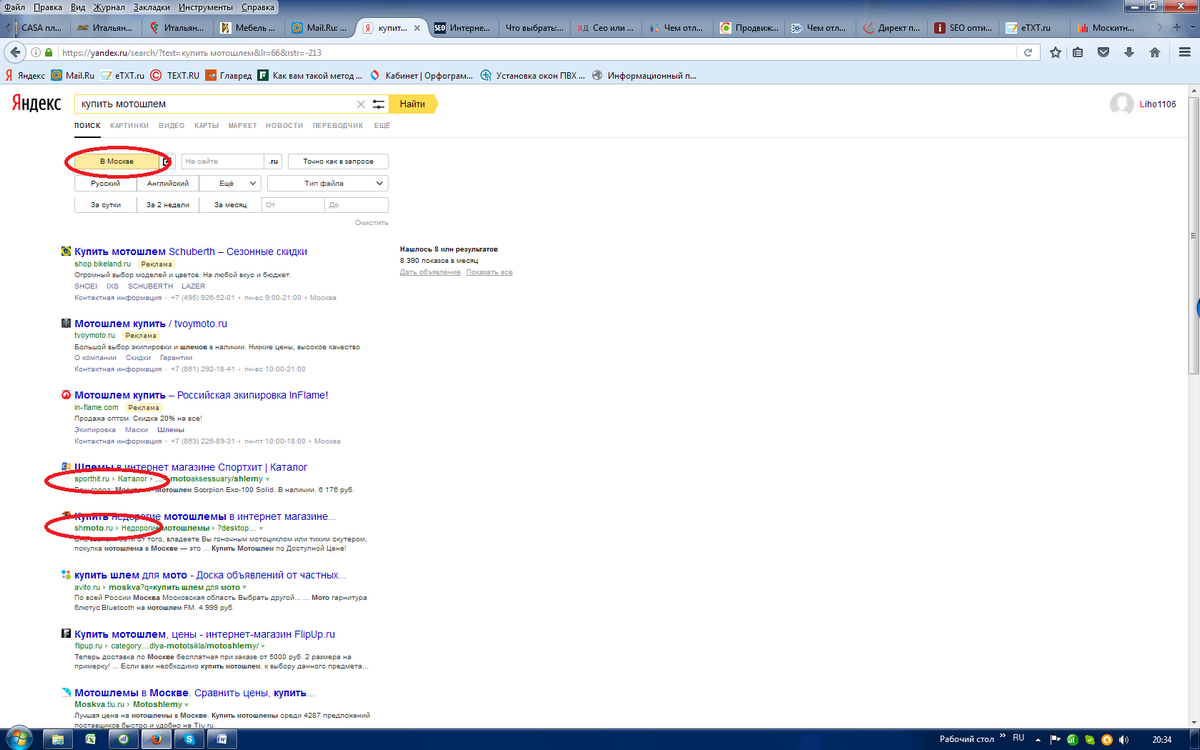This screenshot has width=1200, height=750.
Task: Open the FlipUp.ru search result link
Action: click(x=204, y=635)
